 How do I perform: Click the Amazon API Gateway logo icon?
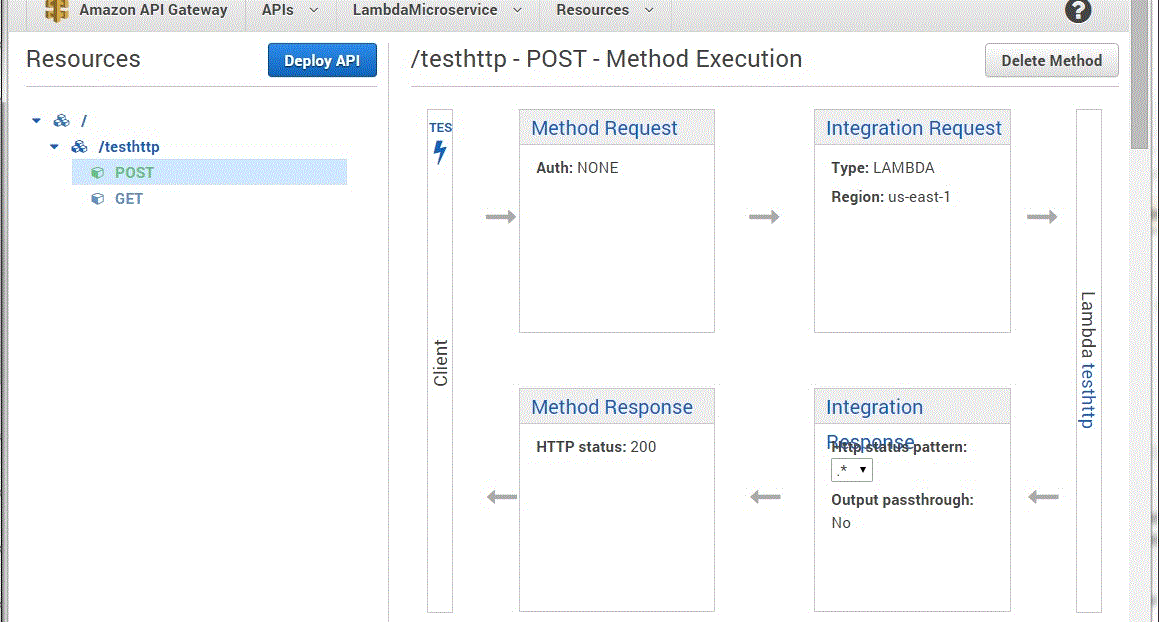[57, 11]
